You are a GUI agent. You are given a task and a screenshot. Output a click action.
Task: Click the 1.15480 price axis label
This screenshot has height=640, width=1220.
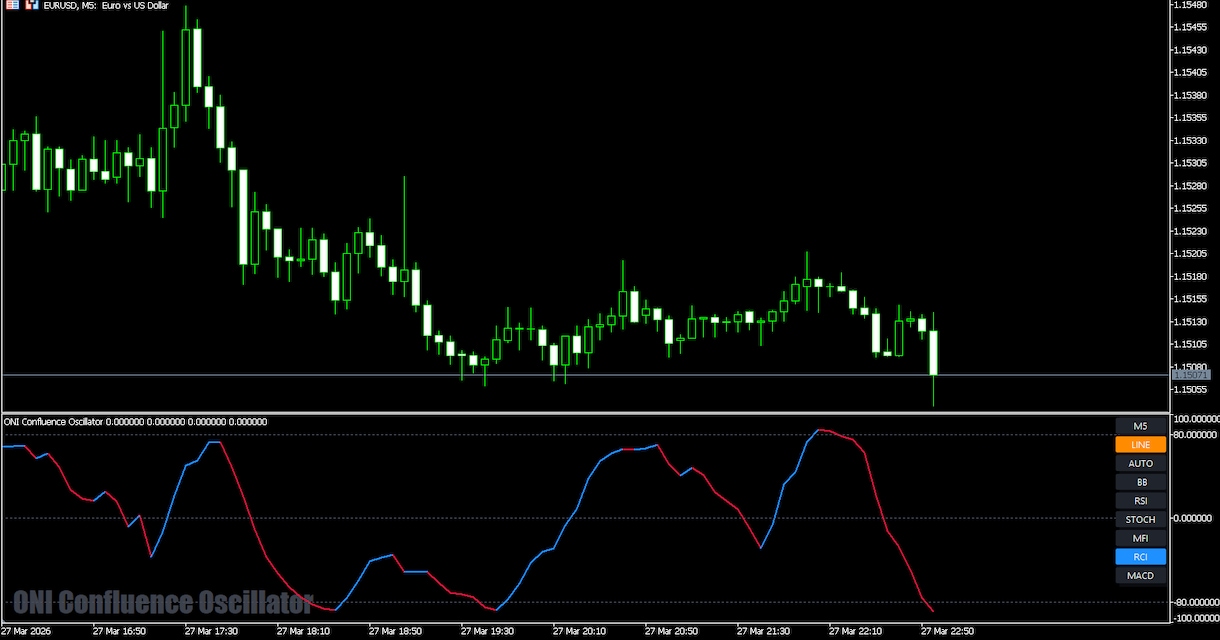click(1190, 5)
